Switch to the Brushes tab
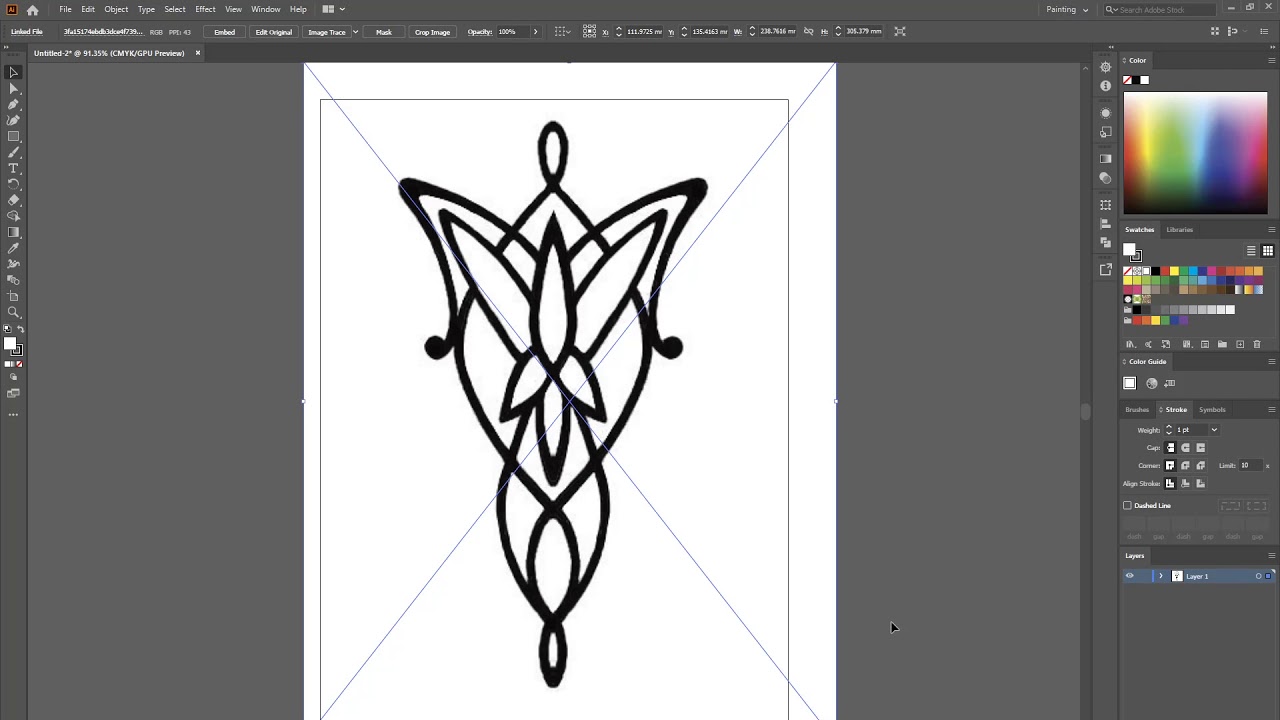 (x=1137, y=410)
